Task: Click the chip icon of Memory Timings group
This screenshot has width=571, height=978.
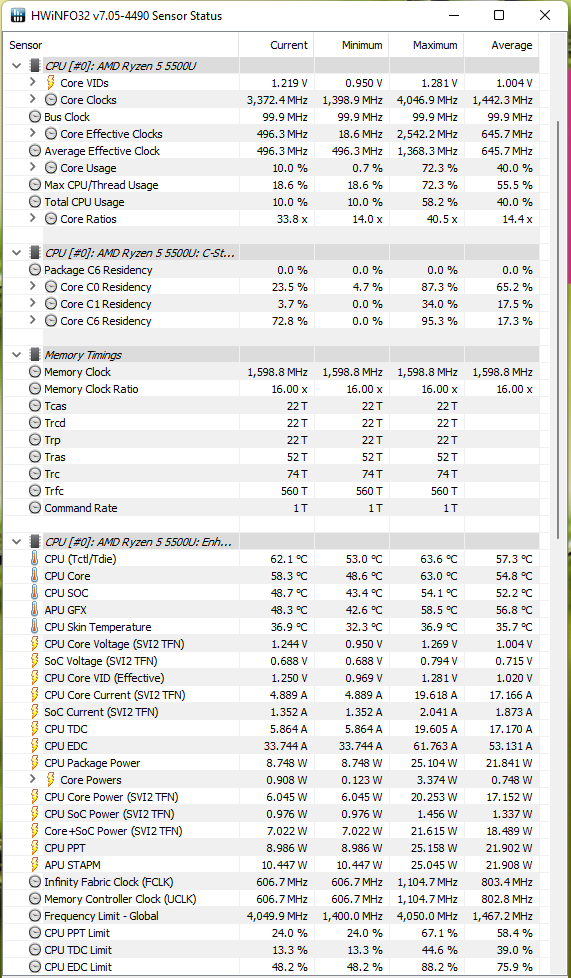Action: pyautogui.click(x=35, y=355)
